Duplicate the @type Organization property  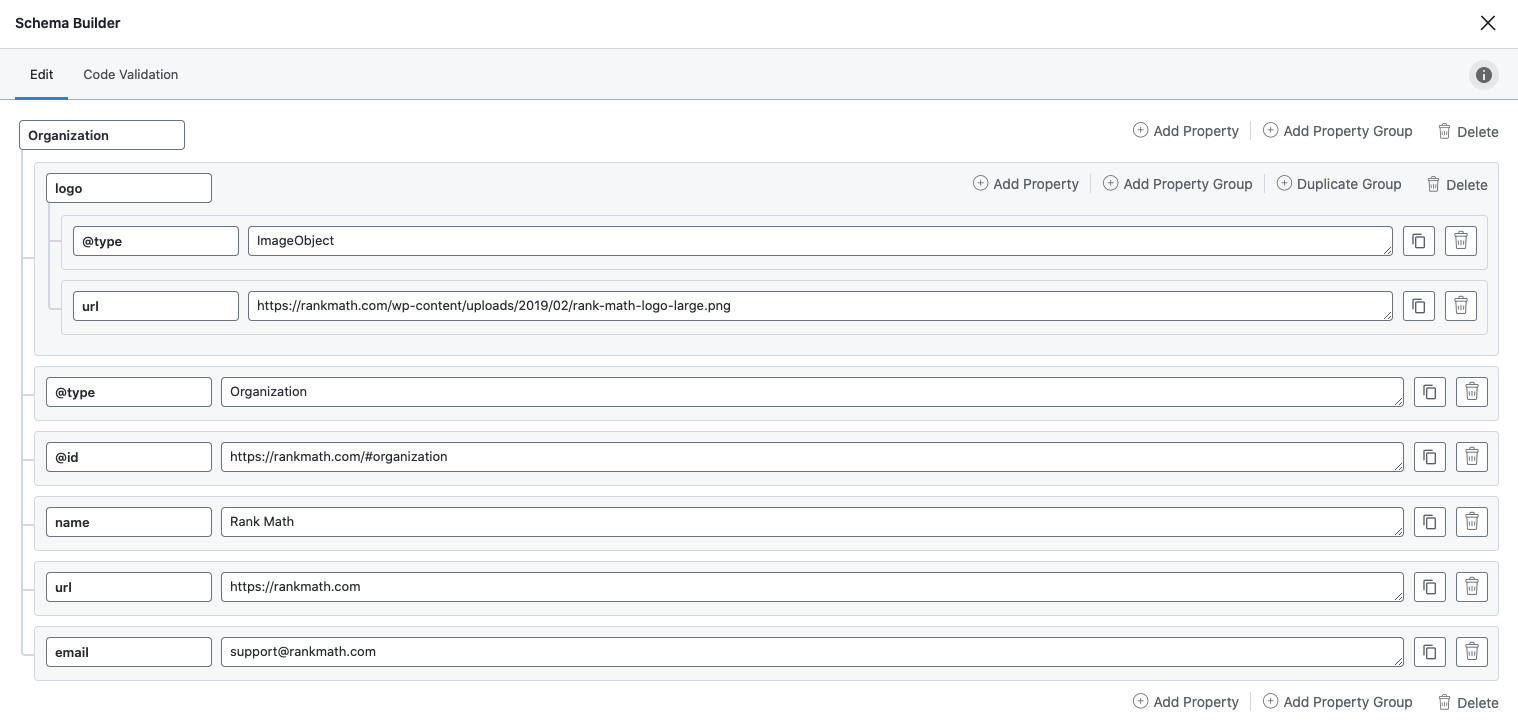pyautogui.click(x=1430, y=392)
